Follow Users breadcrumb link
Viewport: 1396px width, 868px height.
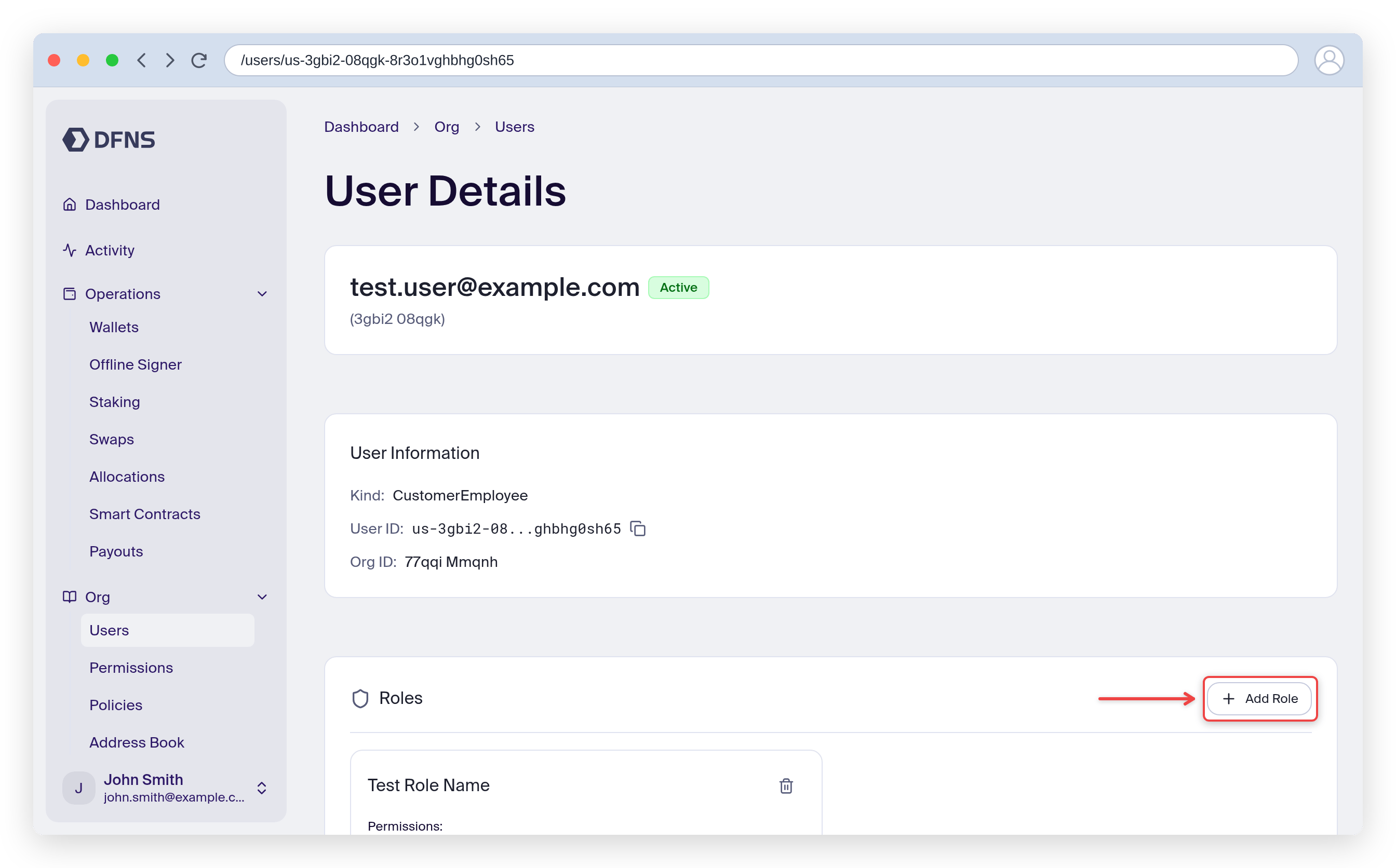click(x=515, y=127)
